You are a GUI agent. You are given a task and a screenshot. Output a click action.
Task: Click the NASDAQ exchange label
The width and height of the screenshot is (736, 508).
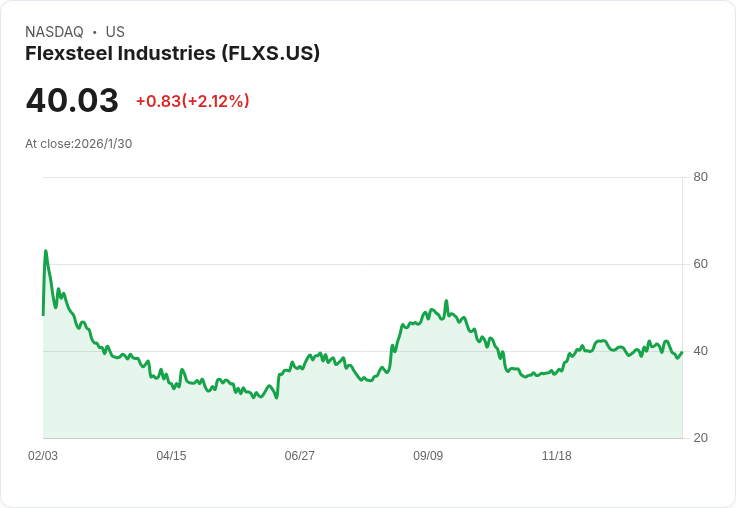[x=54, y=32]
